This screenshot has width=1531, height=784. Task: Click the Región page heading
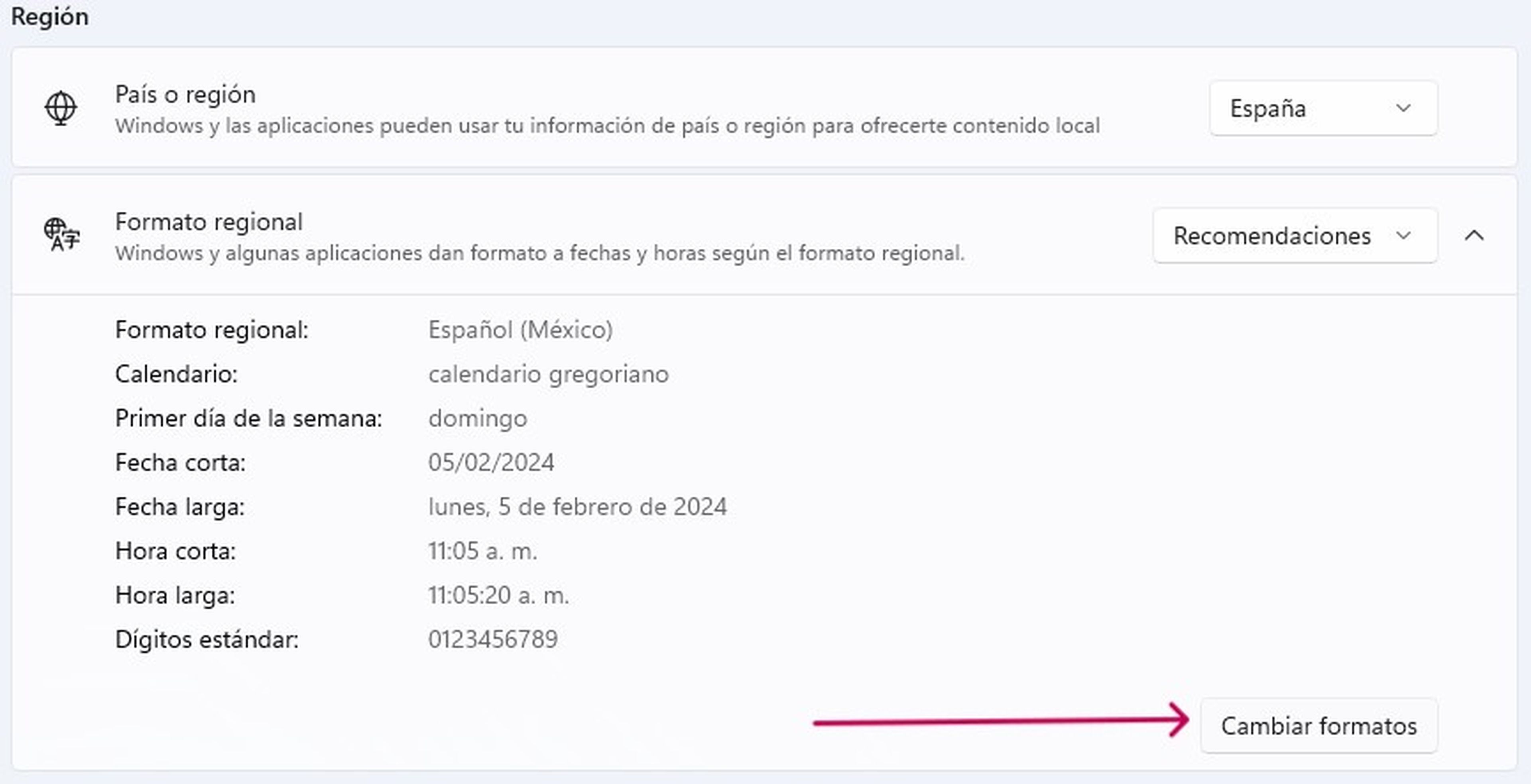pos(50,17)
